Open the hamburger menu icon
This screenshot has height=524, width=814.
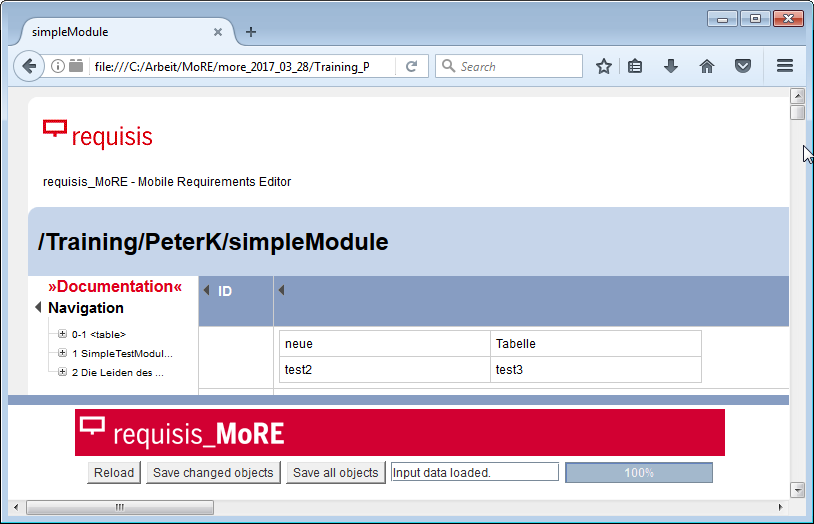pyautogui.click(x=784, y=66)
